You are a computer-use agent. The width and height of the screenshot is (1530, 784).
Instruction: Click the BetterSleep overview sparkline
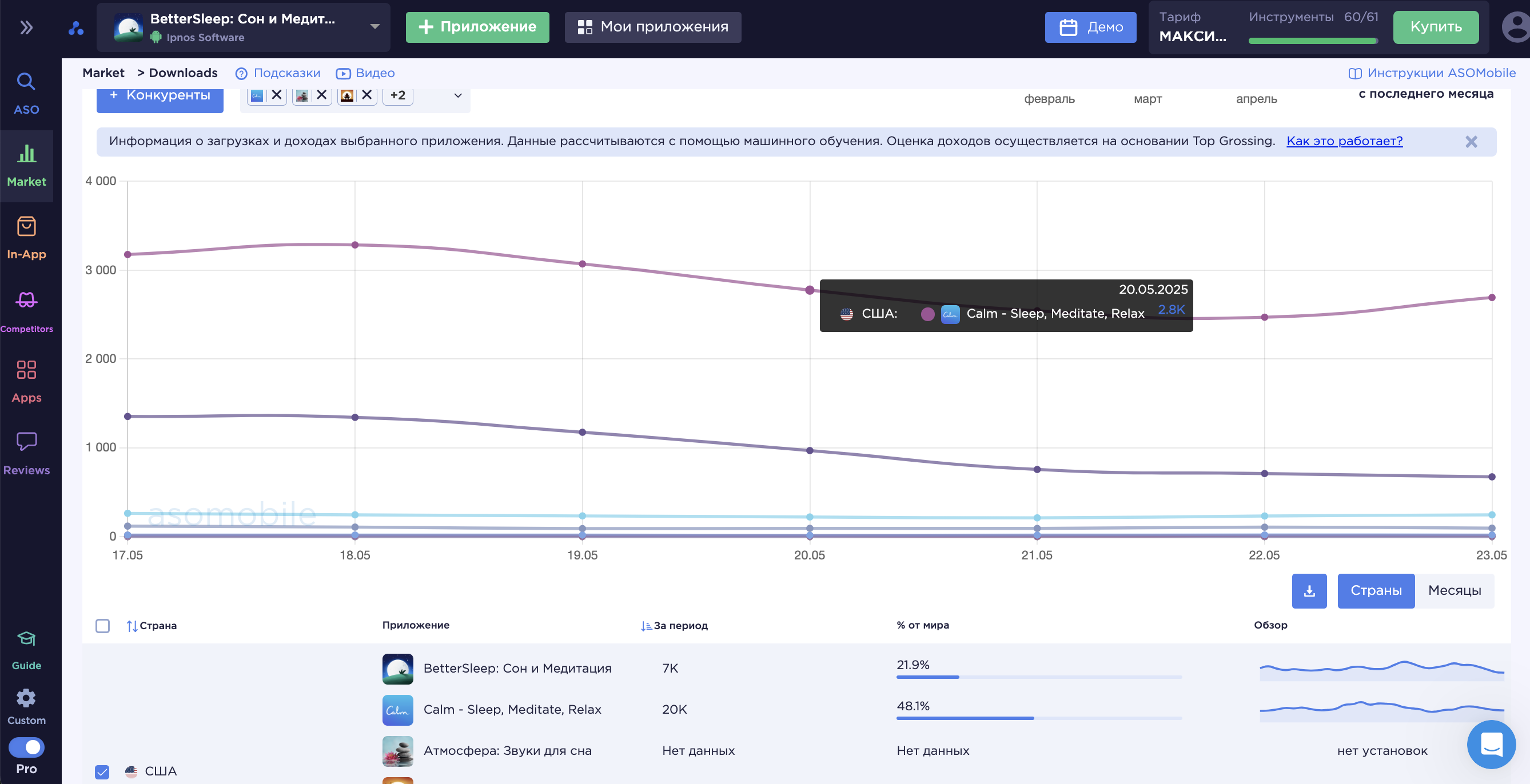(x=1381, y=670)
